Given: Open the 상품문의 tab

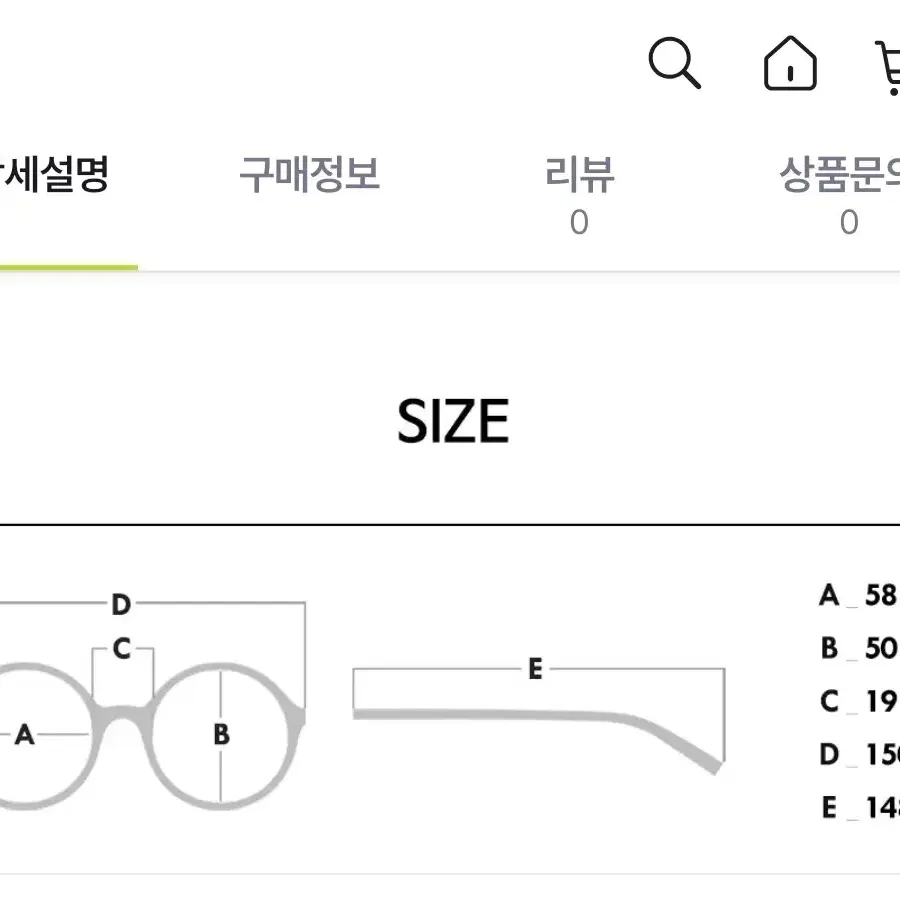Looking at the screenshot, I should click(x=840, y=174).
